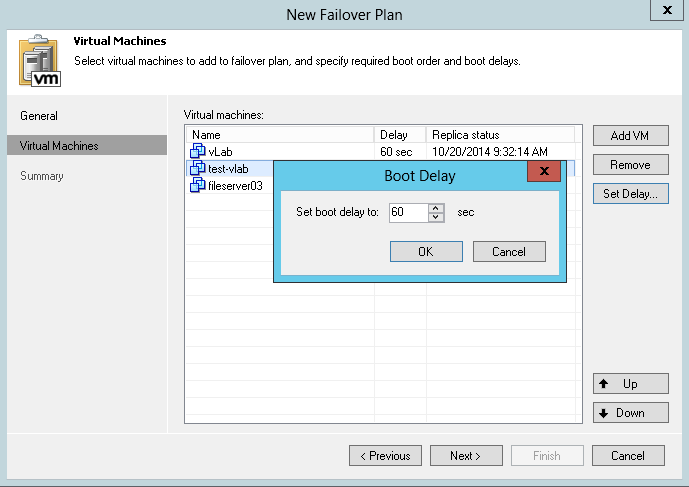Proceed with the Next button
The height and width of the screenshot is (487, 689).
click(465, 456)
